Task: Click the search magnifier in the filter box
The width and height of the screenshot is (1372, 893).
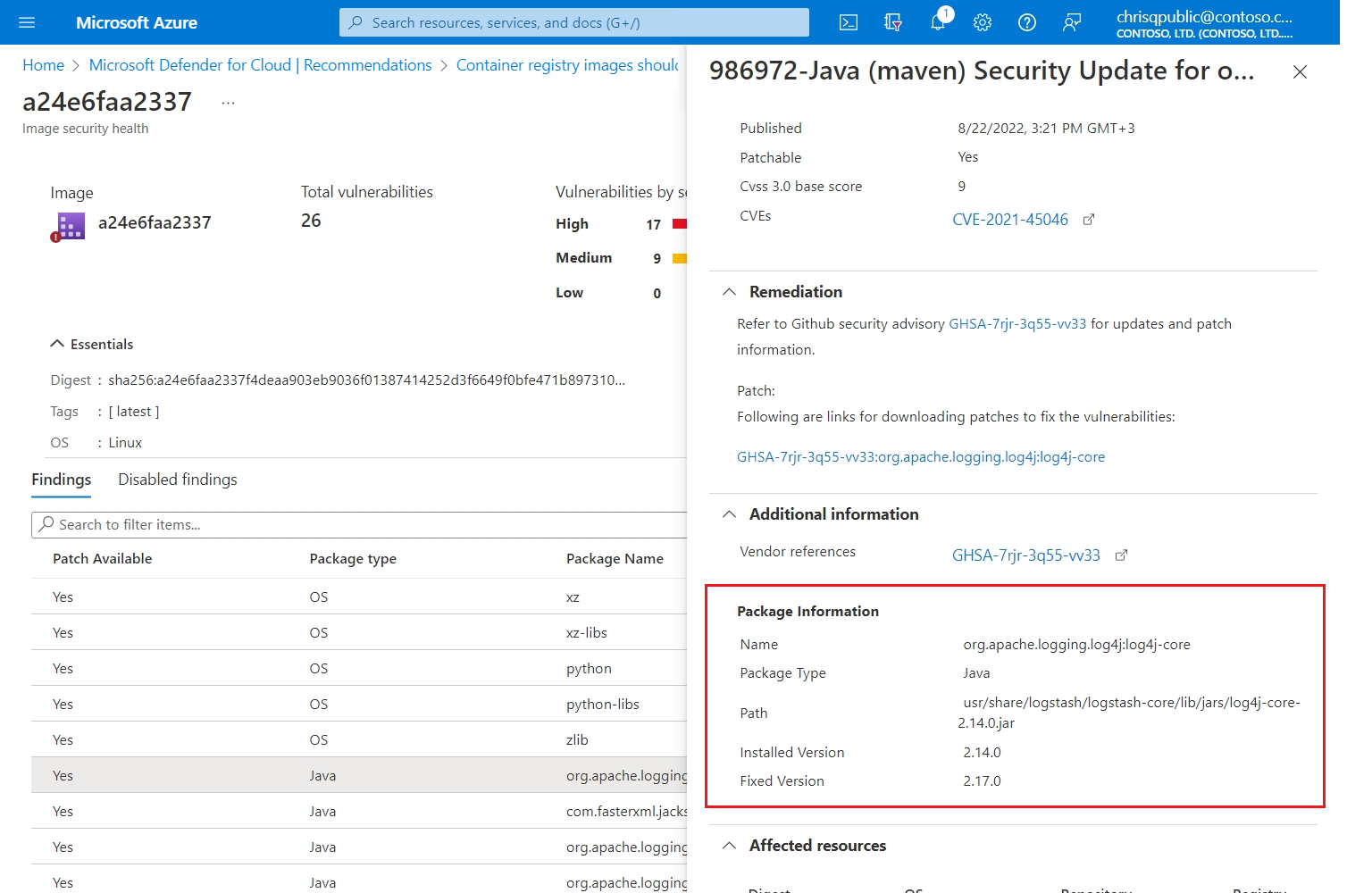Action: 46,524
